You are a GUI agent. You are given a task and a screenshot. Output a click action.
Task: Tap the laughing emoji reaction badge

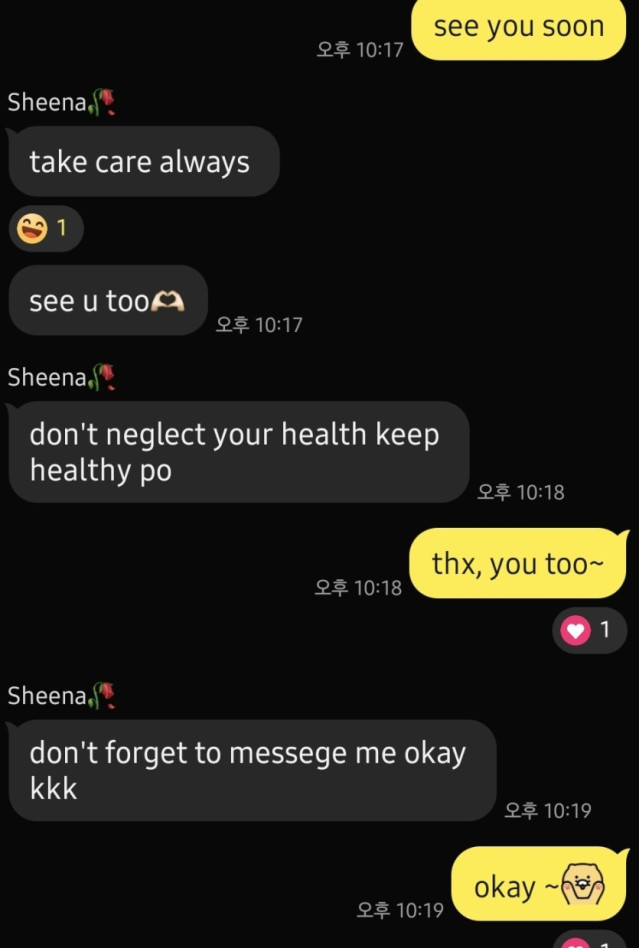tap(46, 229)
